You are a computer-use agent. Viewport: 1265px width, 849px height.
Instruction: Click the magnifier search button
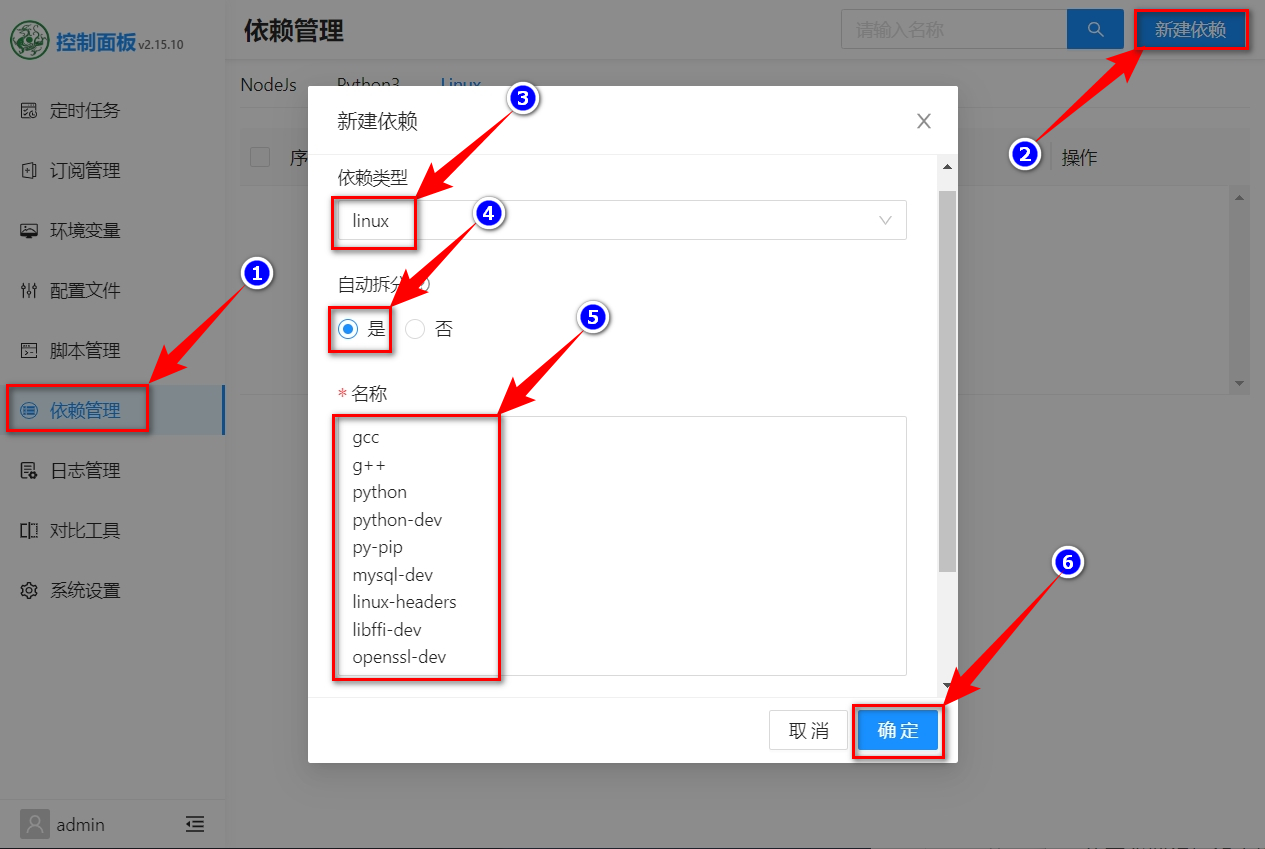point(1095,29)
